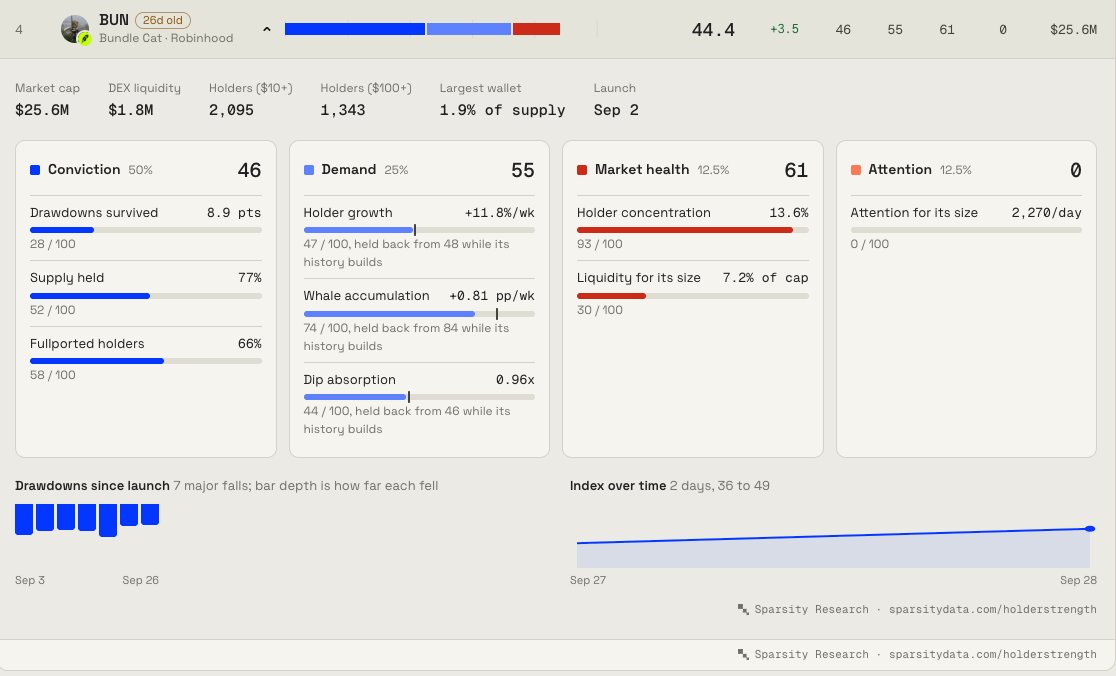The image size is (1116, 676).
Task: Click the Conviction card's blue square marker
Action: point(35,170)
